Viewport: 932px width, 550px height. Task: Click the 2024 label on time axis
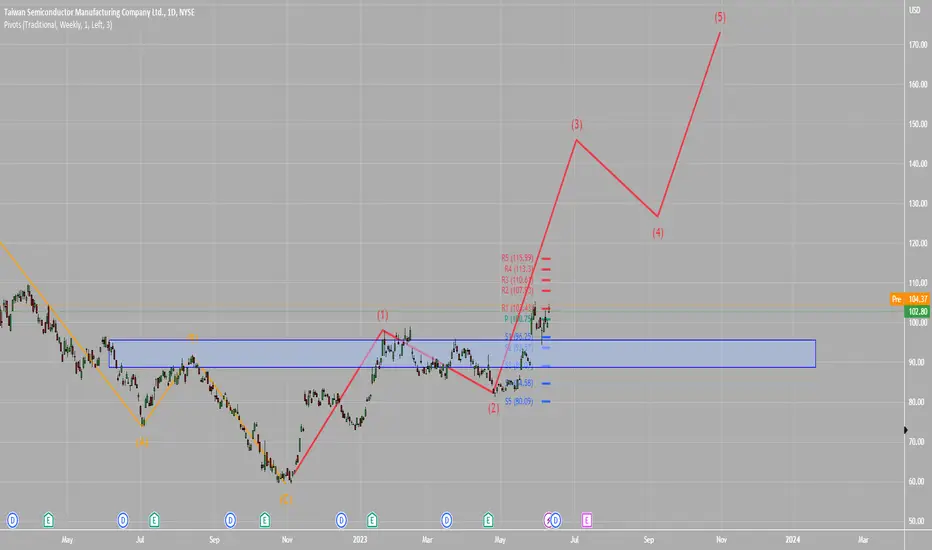(792, 540)
